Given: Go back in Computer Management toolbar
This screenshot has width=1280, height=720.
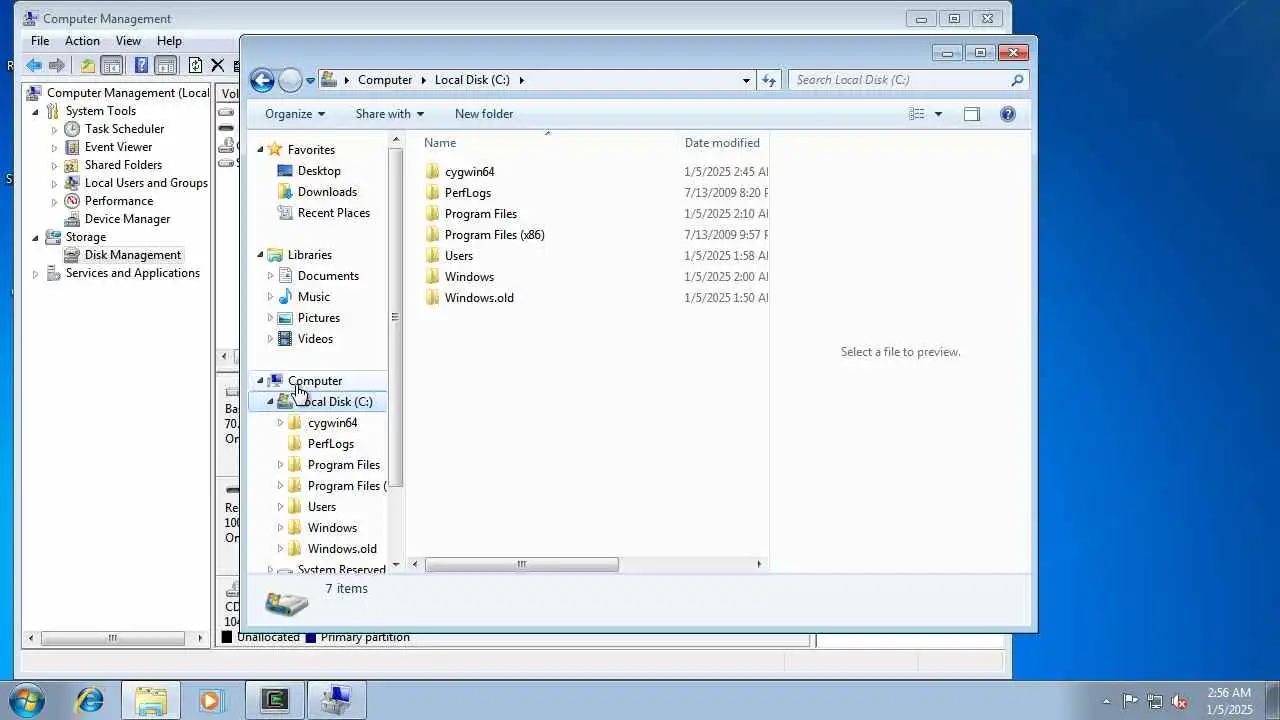Looking at the screenshot, I should [34, 66].
